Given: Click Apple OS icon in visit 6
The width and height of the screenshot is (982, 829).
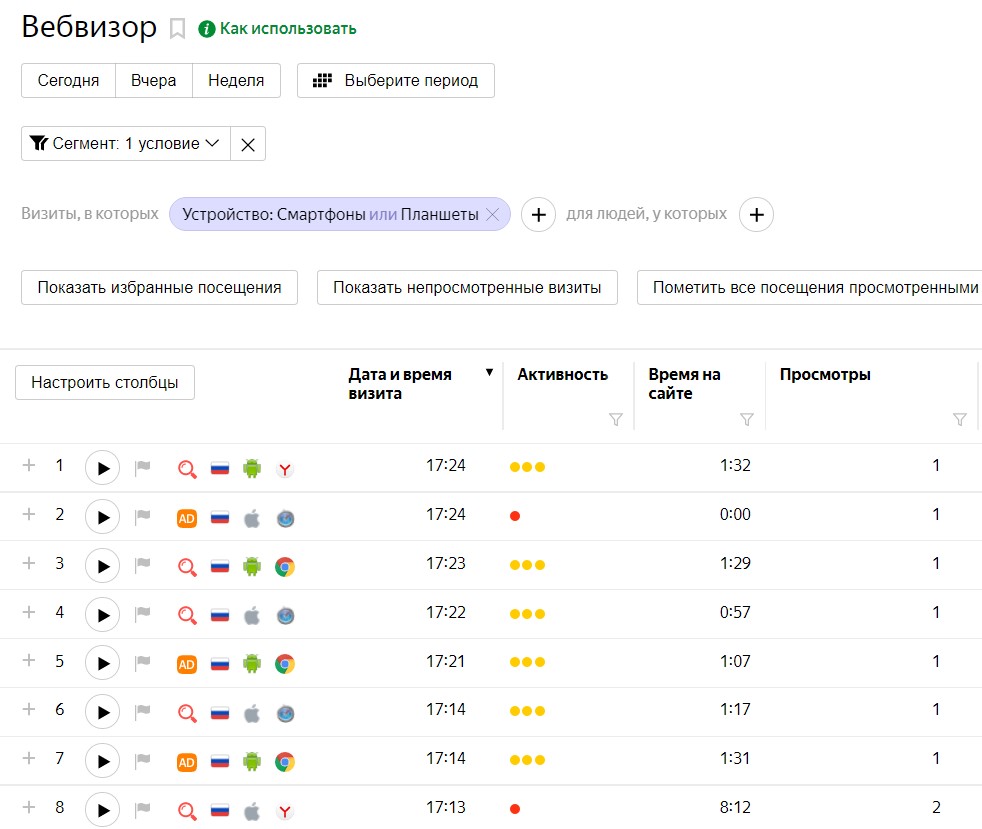Looking at the screenshot, I should click(x=252, y=713).
